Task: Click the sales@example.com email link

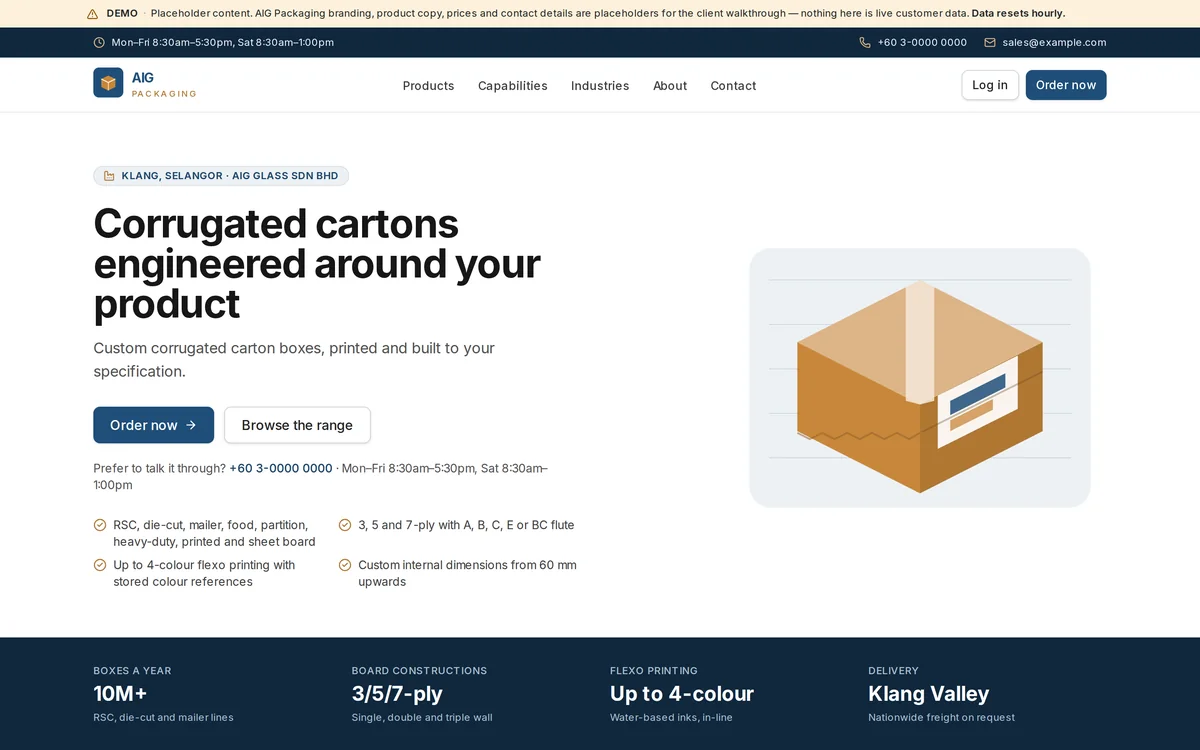Action: click(x=1054, y=42)
